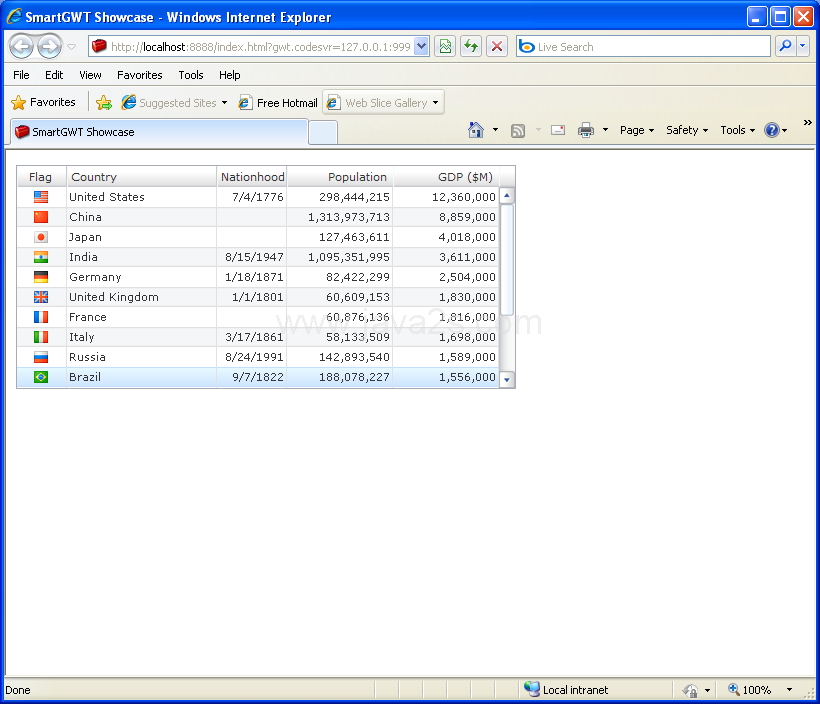Expand the Home button dropdown arrow
The image size is (820, 704).
pos(495,130)
